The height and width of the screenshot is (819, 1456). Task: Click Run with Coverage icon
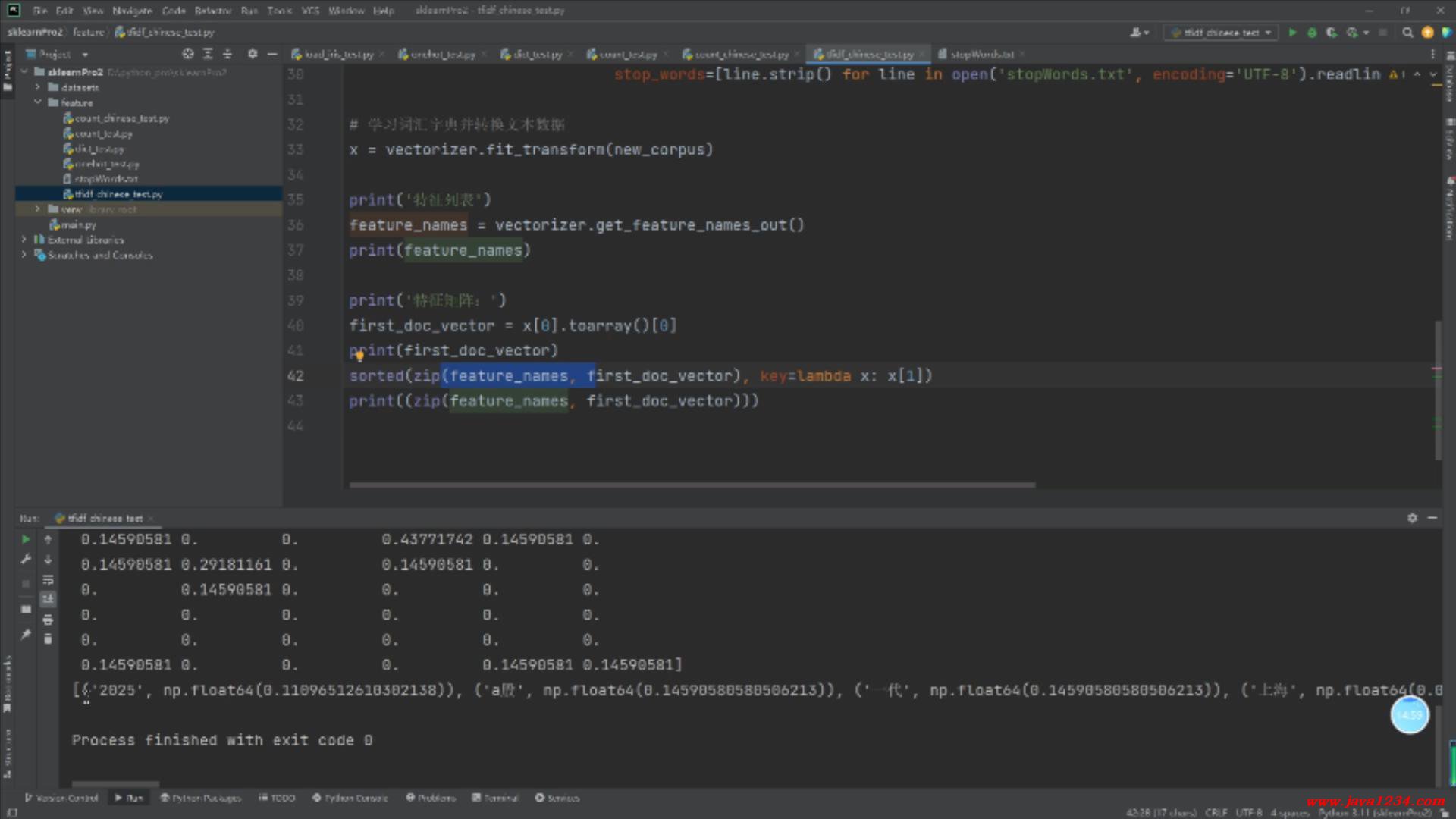click(1332, 33)
